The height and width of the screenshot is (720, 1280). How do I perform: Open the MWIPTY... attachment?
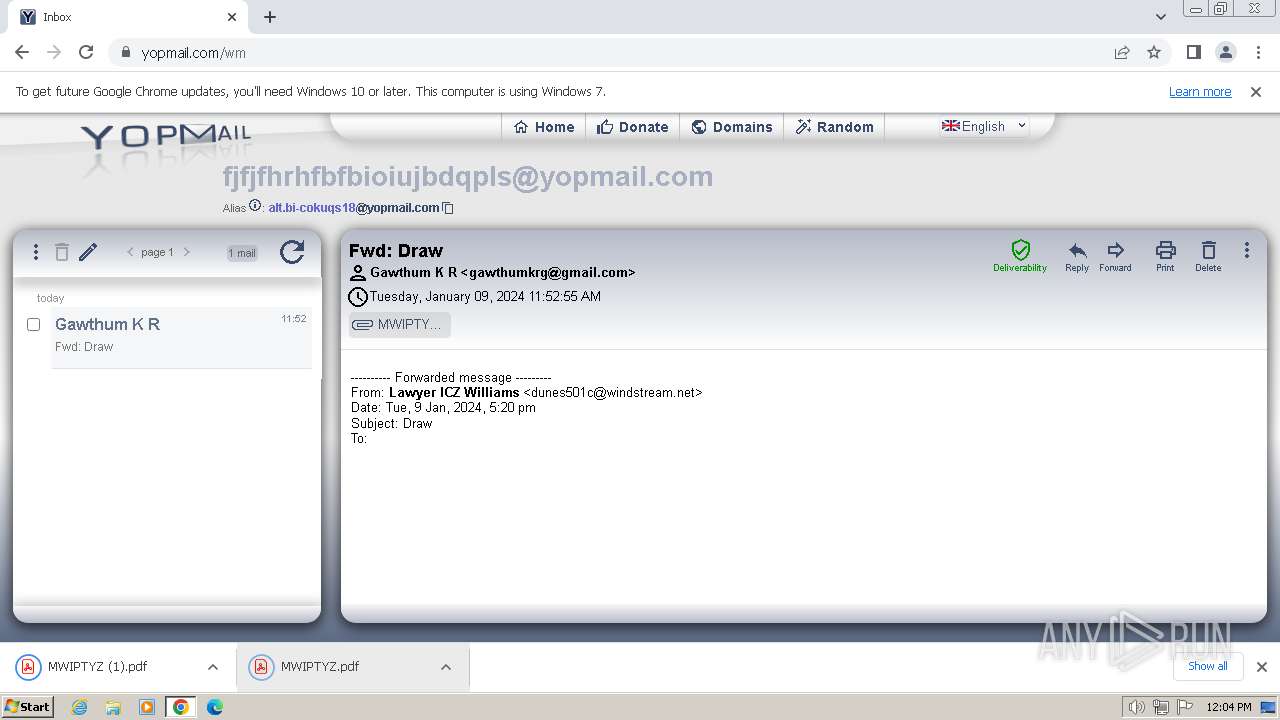tap(400, 324)
